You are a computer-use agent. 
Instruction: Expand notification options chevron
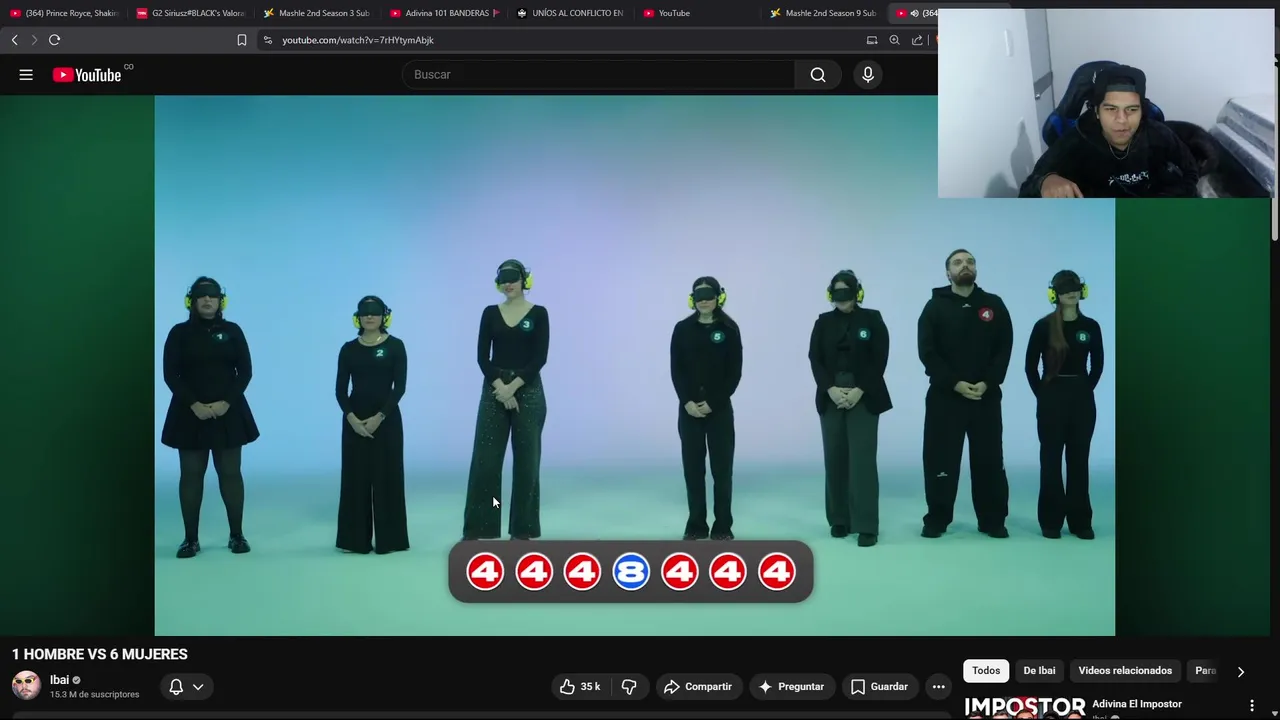198,687
